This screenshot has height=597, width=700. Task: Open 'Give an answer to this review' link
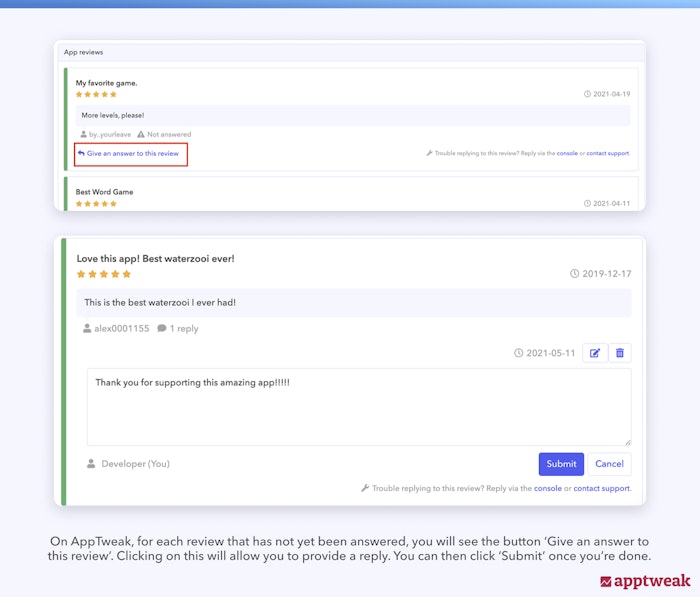tap(132, 154)
